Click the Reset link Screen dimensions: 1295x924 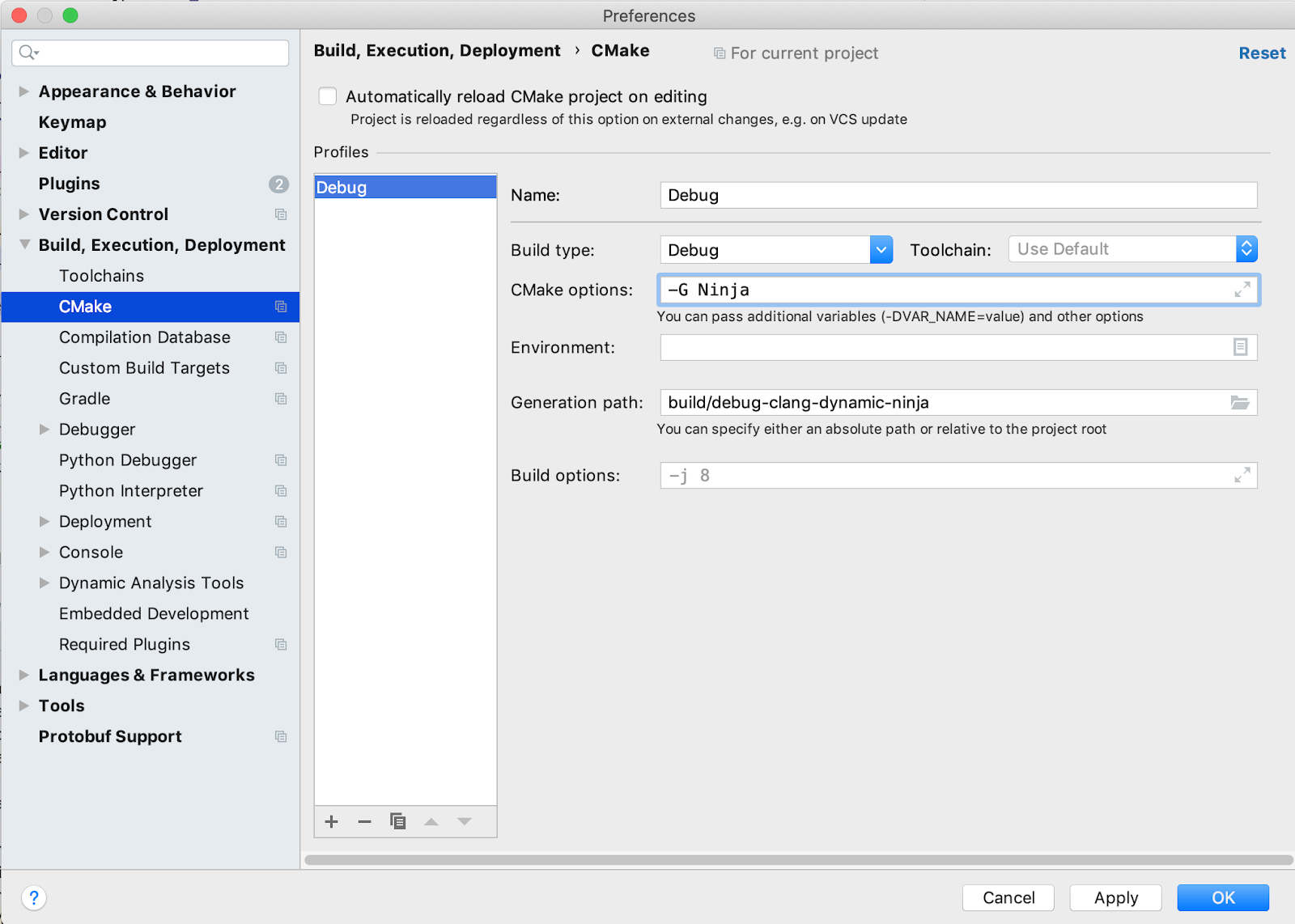click(x=1262, y=53)
